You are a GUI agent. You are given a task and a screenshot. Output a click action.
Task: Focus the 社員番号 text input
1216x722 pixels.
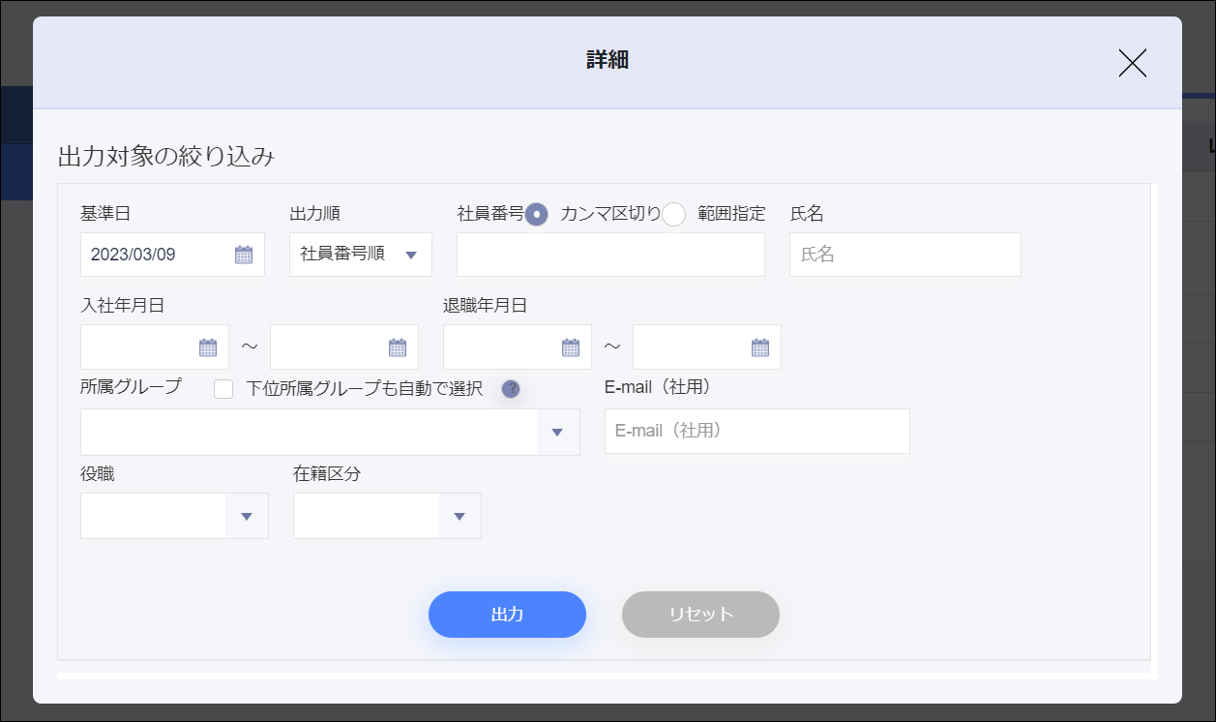click(x=610, y=255)
